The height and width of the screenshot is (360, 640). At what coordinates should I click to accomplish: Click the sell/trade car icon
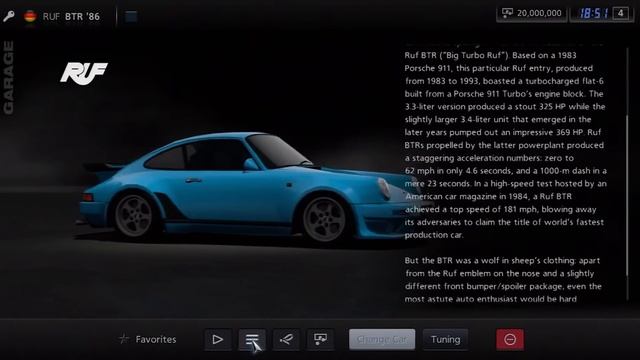(x=320, y=339)
